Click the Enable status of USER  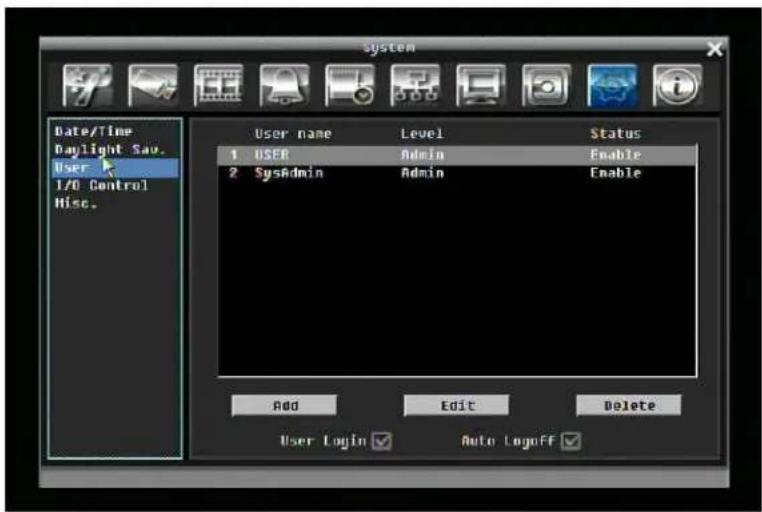pyautogui.click(x=616, y=155)
